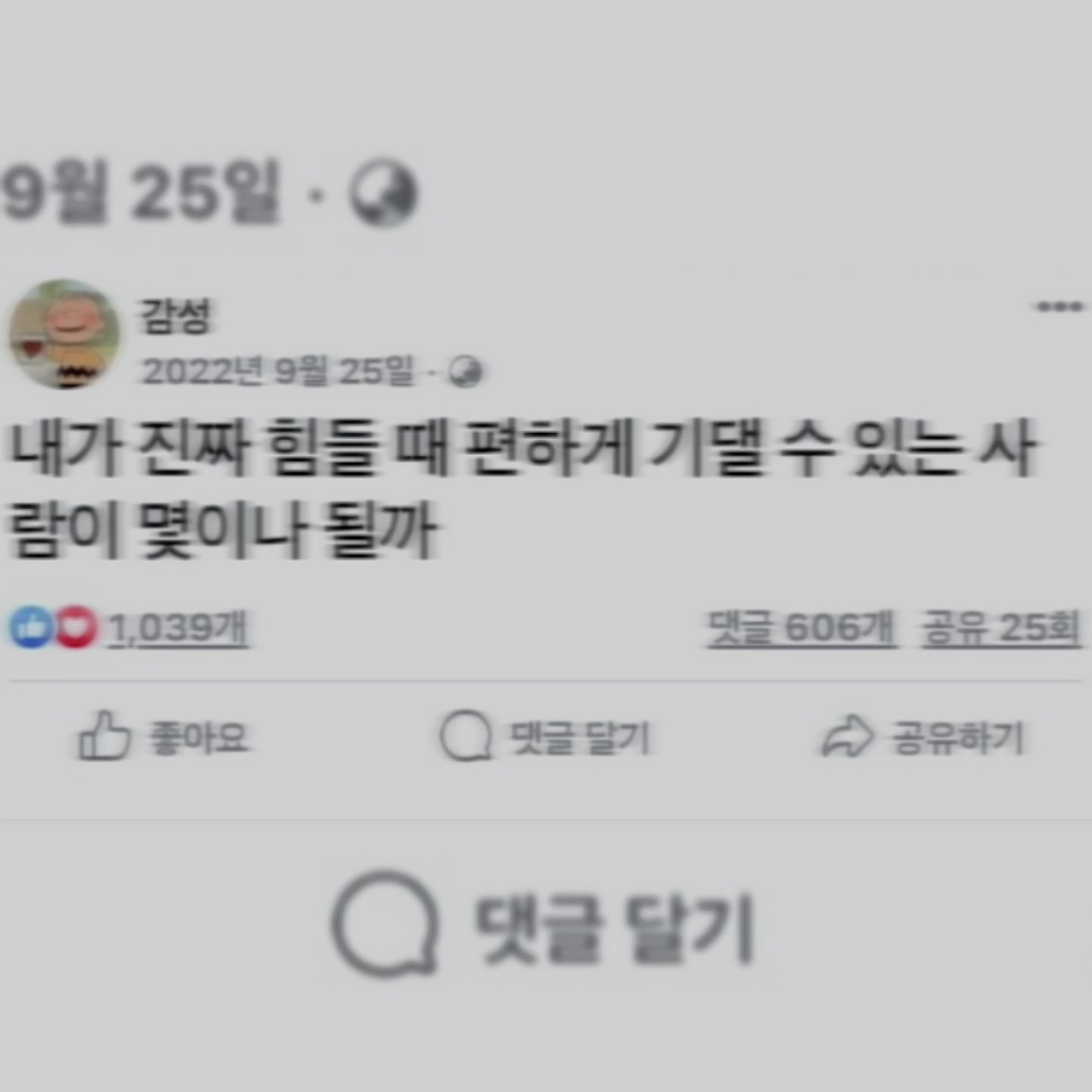The height and width of the screenshot is (1092, 1092).
Task: Click the share arrow icon
Action: tap(847, 736)
